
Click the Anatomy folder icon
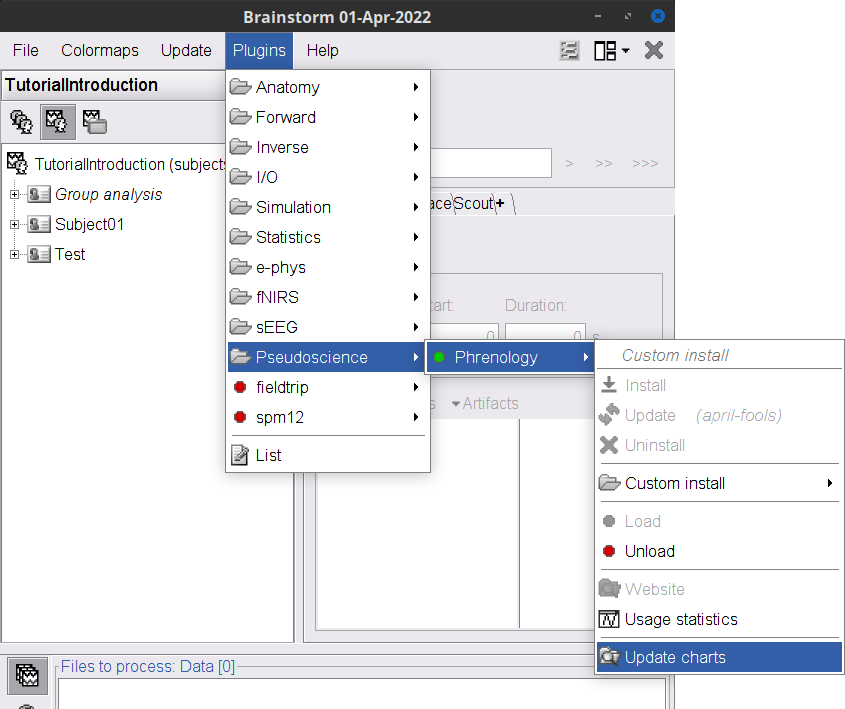240,87
